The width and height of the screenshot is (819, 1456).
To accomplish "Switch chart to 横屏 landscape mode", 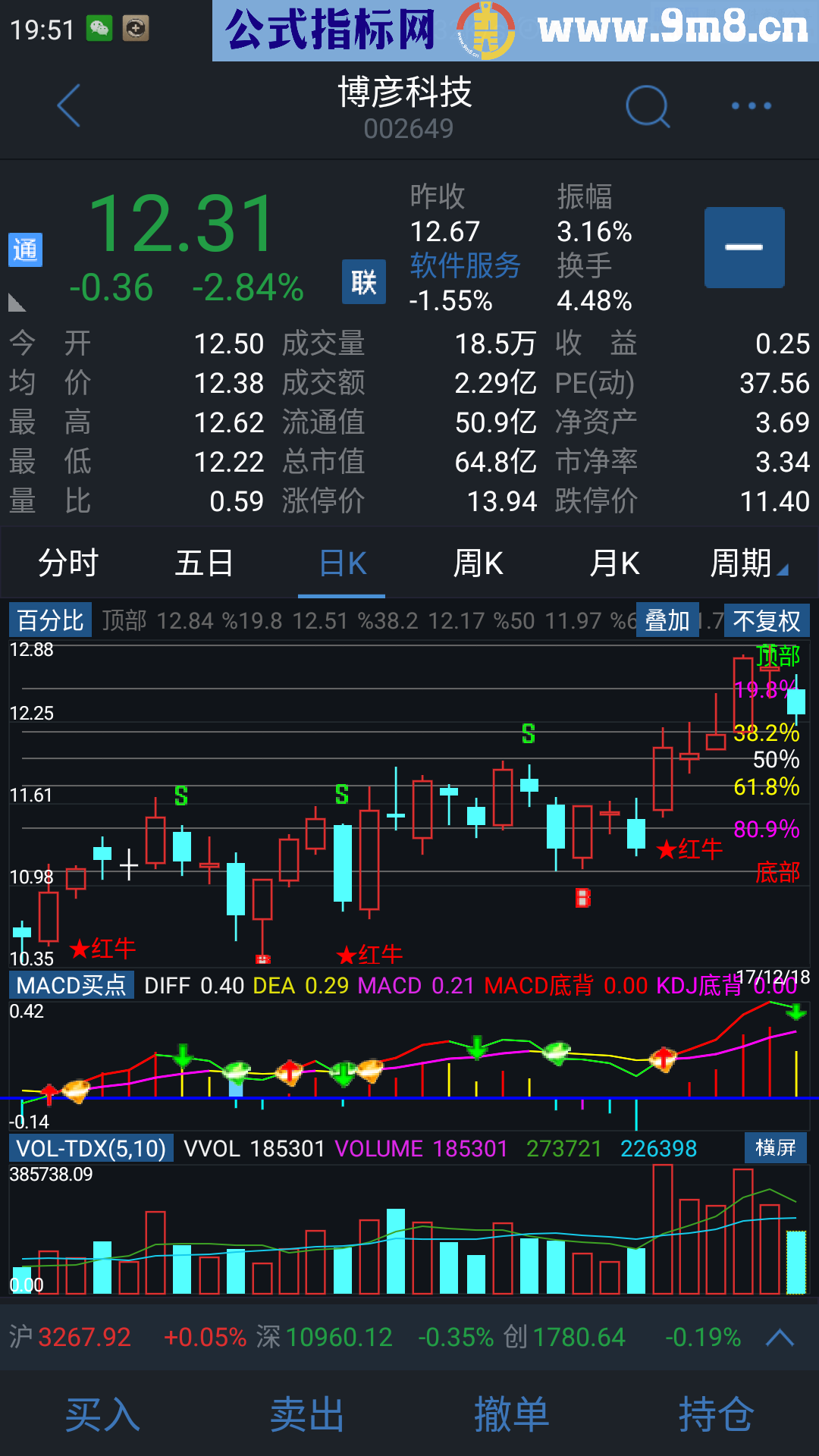I will click(776, 1147).
